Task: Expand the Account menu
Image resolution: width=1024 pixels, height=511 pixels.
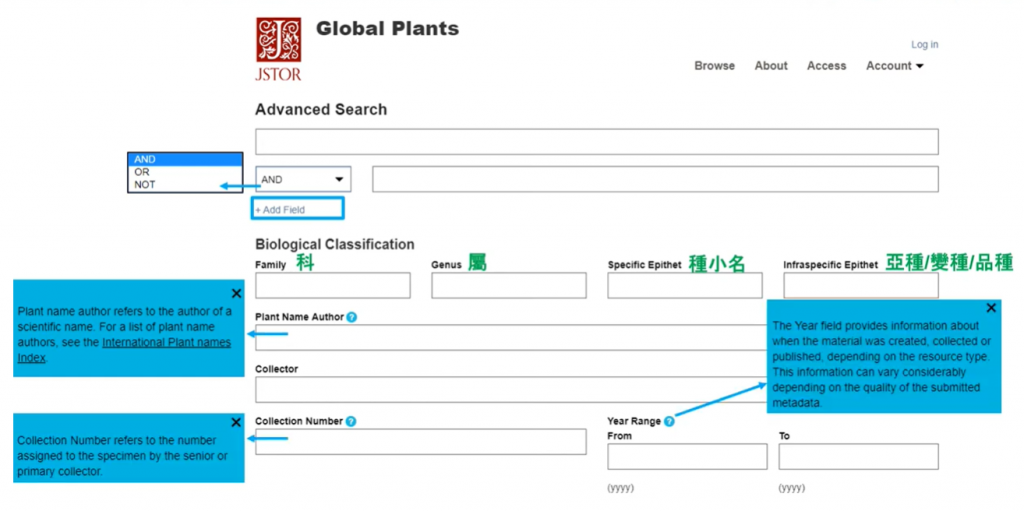Action: click(x=894, y=66)
